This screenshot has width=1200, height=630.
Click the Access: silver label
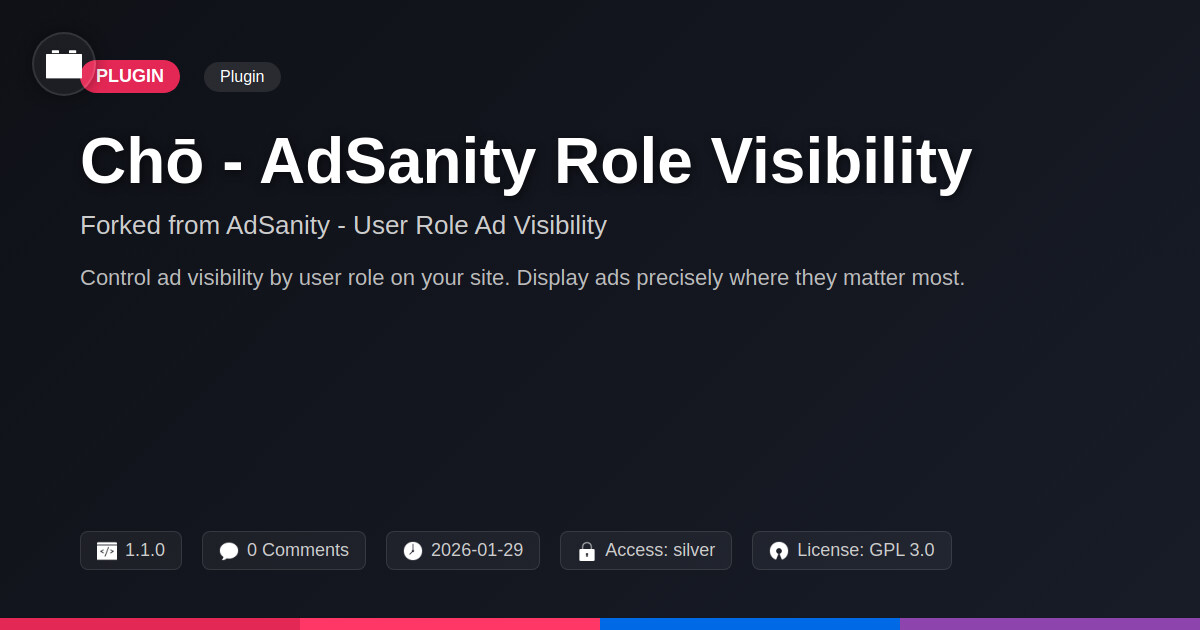(x=659, y=550)
